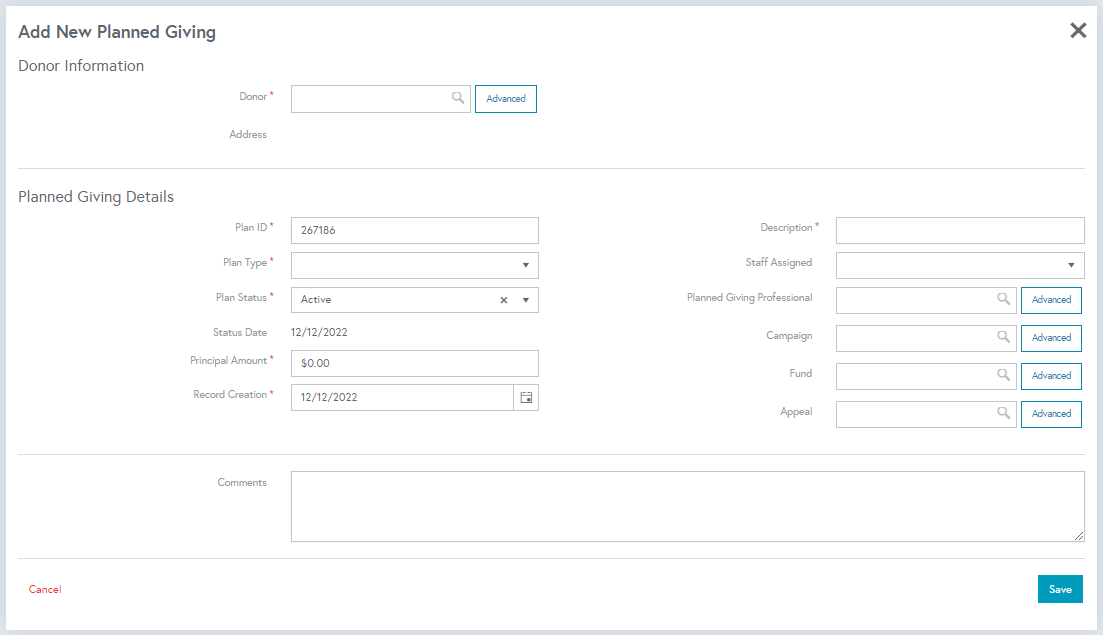Clear the Active plan status with the x
The width and height of the screenshot is (1103, 635).
click(504, 300)
